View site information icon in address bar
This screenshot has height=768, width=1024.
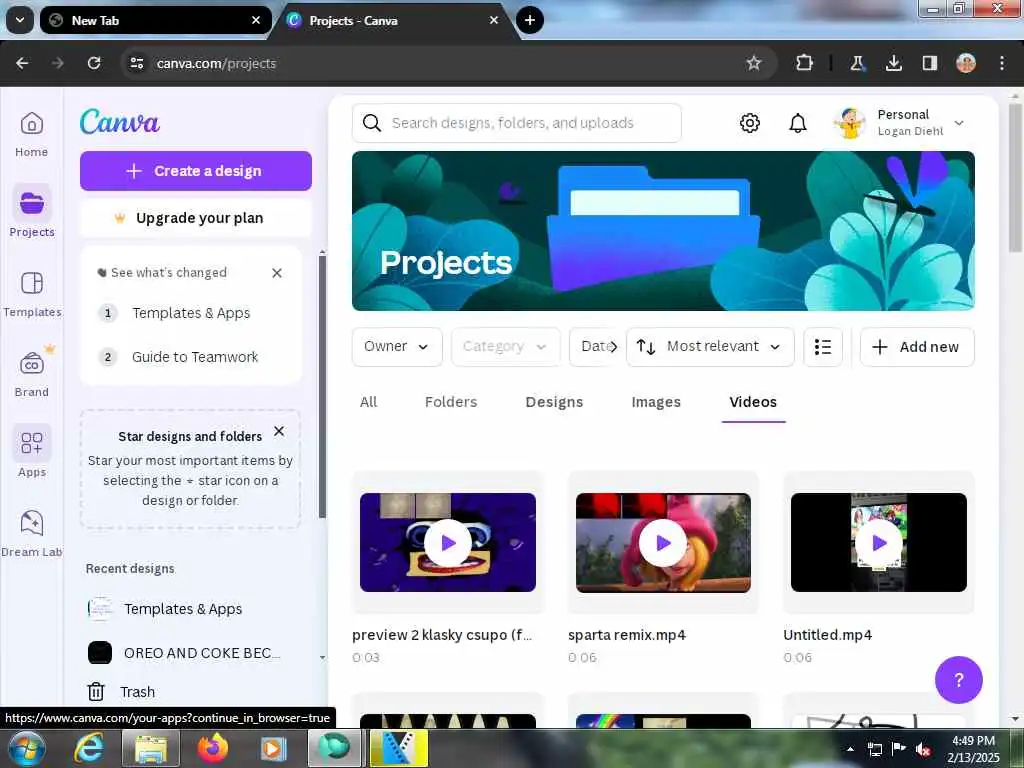(x=136, y=63)
